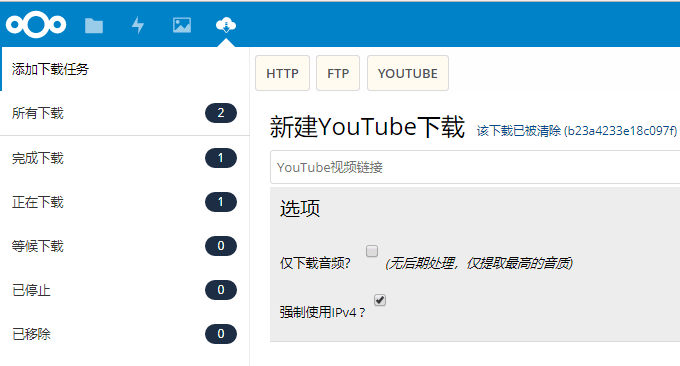This screenshot has height=366, width=680.
Task: Click the count badge next to 正在下载
Action: tap(221, 202)
